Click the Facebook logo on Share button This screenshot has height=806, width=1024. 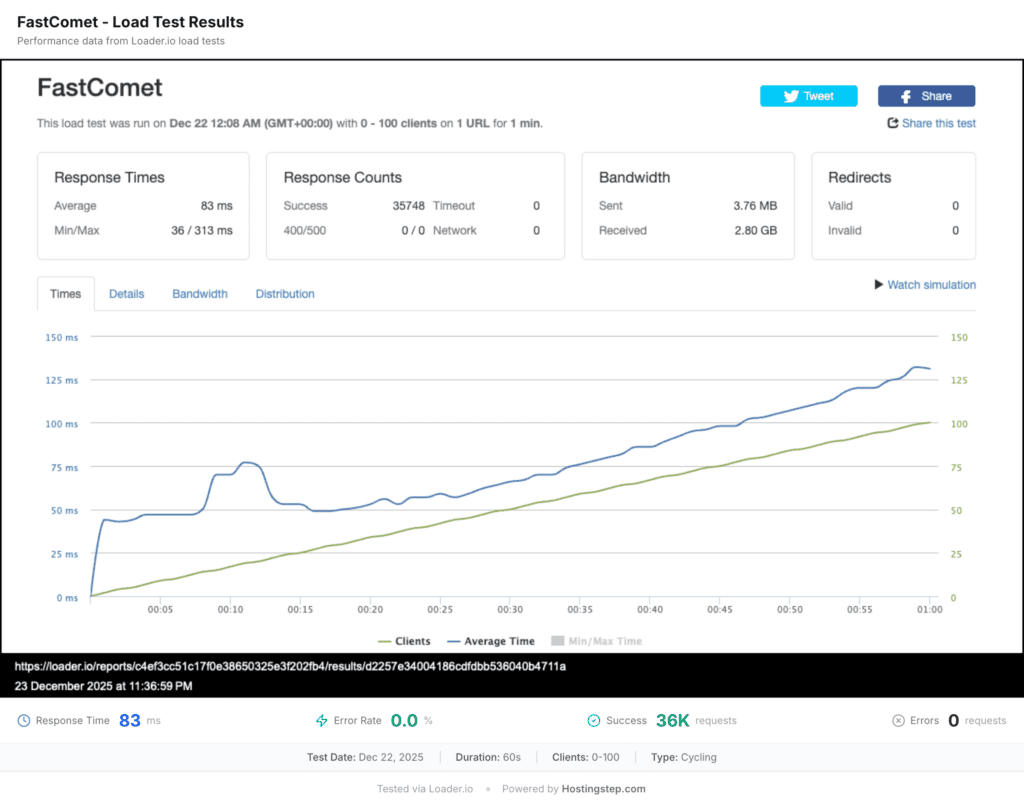click(x=906, y=96)
